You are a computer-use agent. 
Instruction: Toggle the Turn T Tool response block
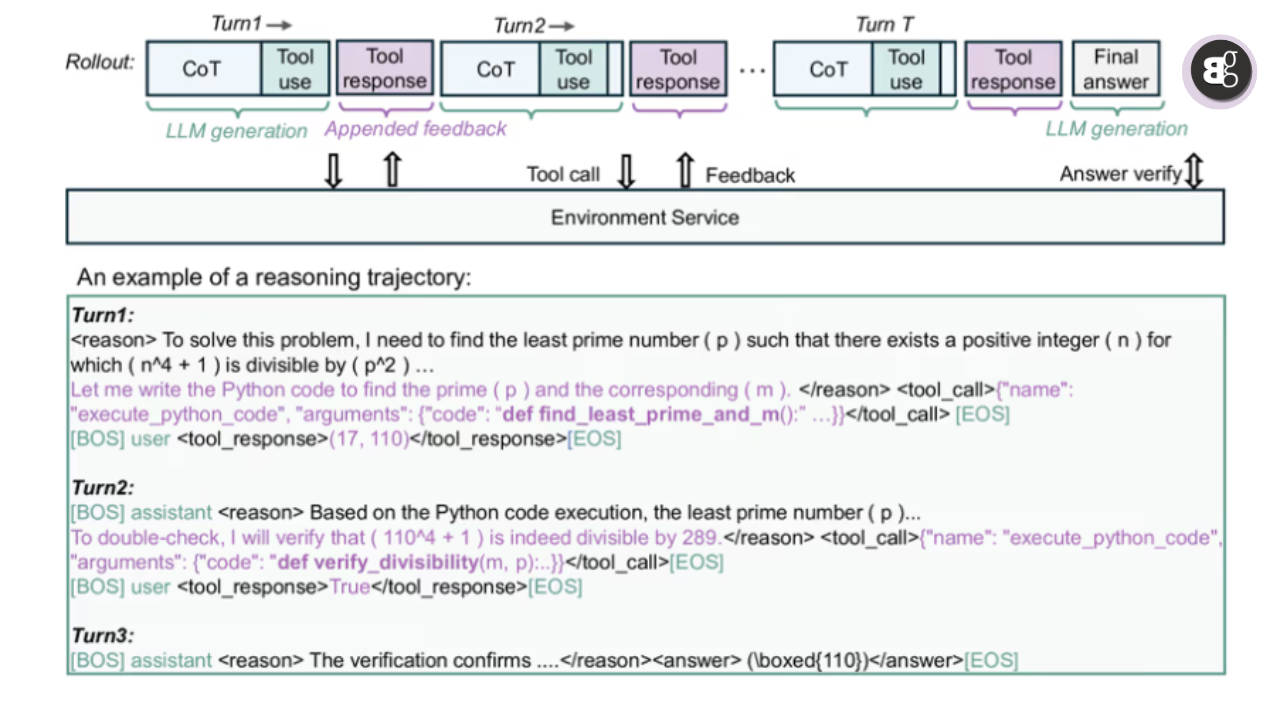click(x=1013, y=69)
